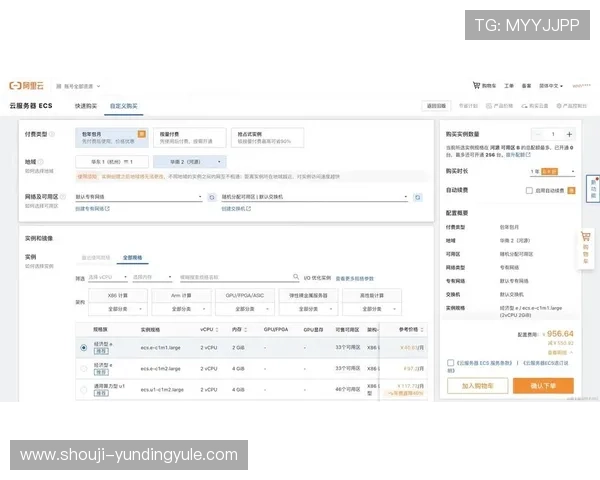Switch to the 自定义购买 tab
This screenshot has width=600, height=480.
[124, 106]
